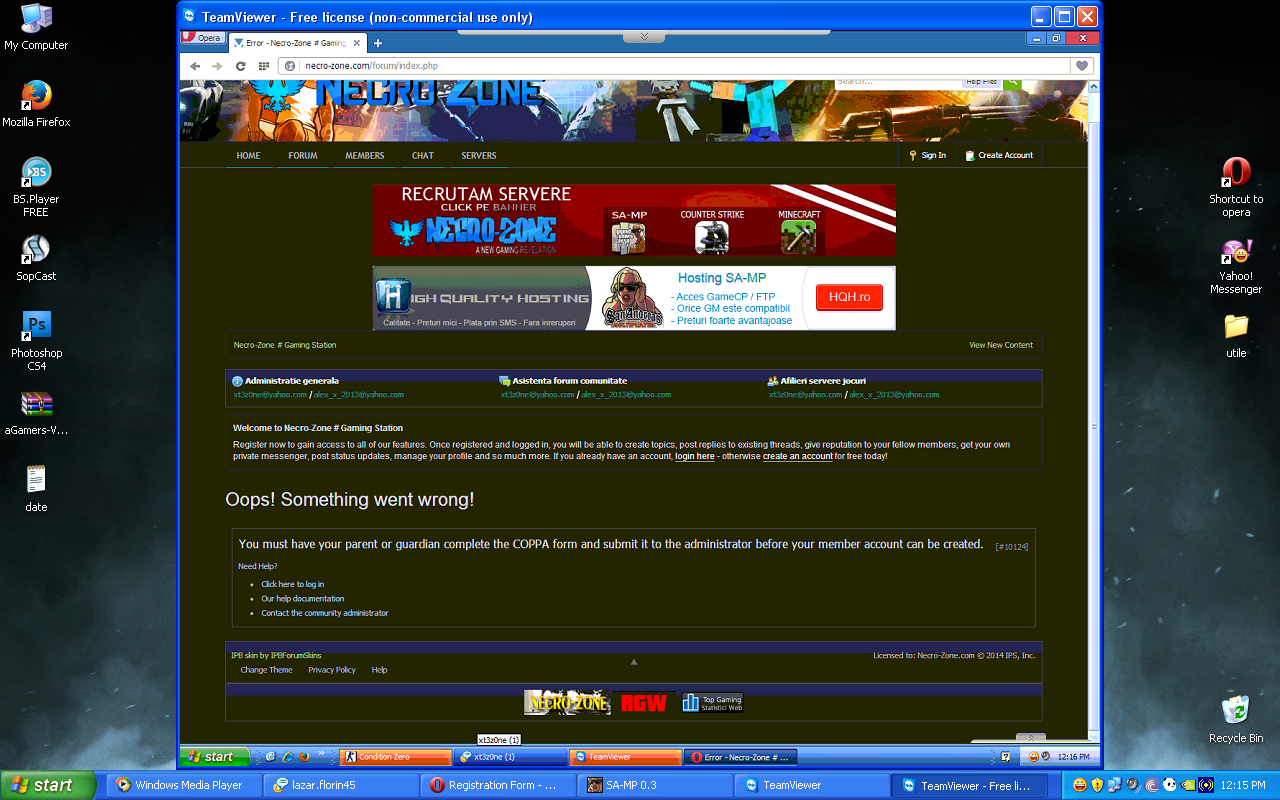1280x800 pixels.
Task: Open the MEMBERS menu item
Action: pos(365,156)
